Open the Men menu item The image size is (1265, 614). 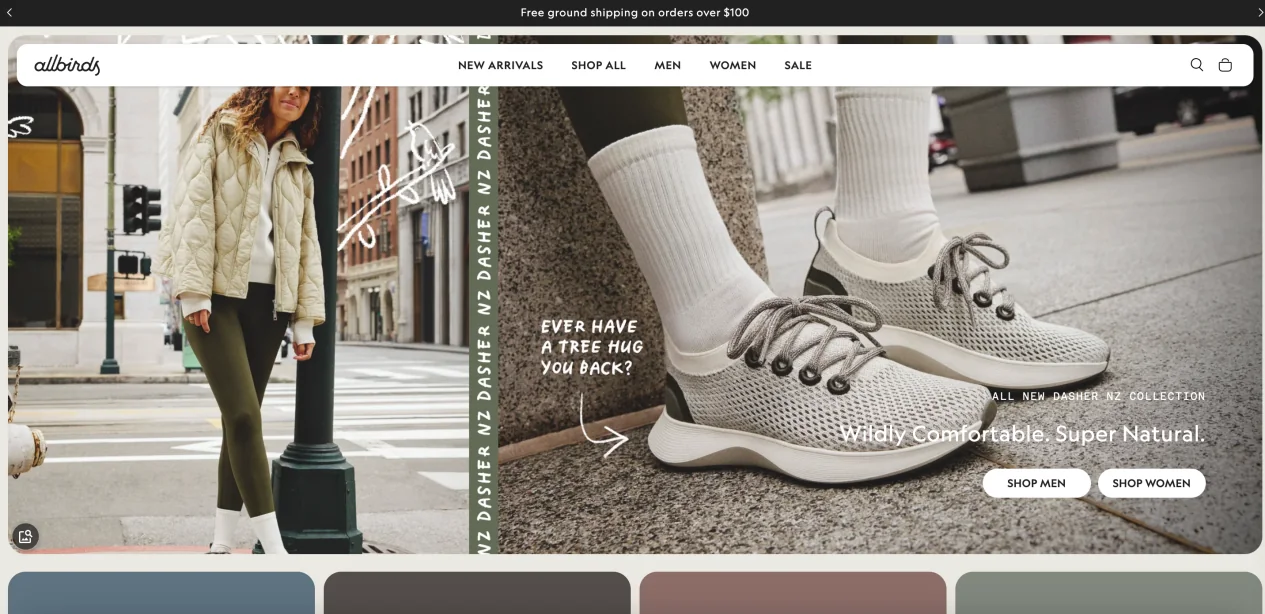667,65
